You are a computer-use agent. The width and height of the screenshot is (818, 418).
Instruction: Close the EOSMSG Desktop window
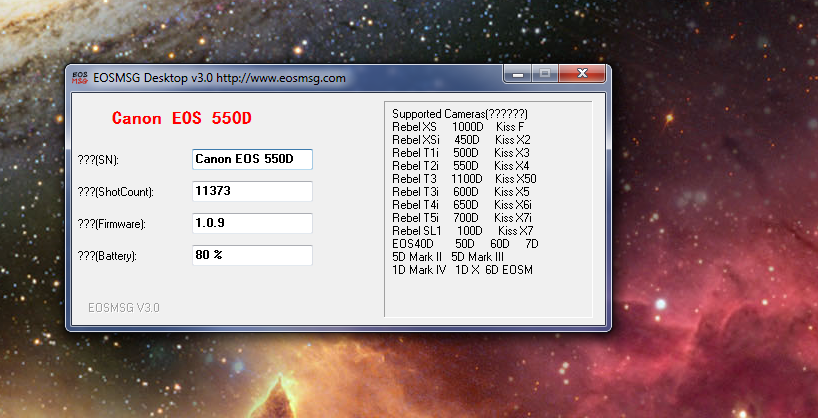(x=582, y=74)
